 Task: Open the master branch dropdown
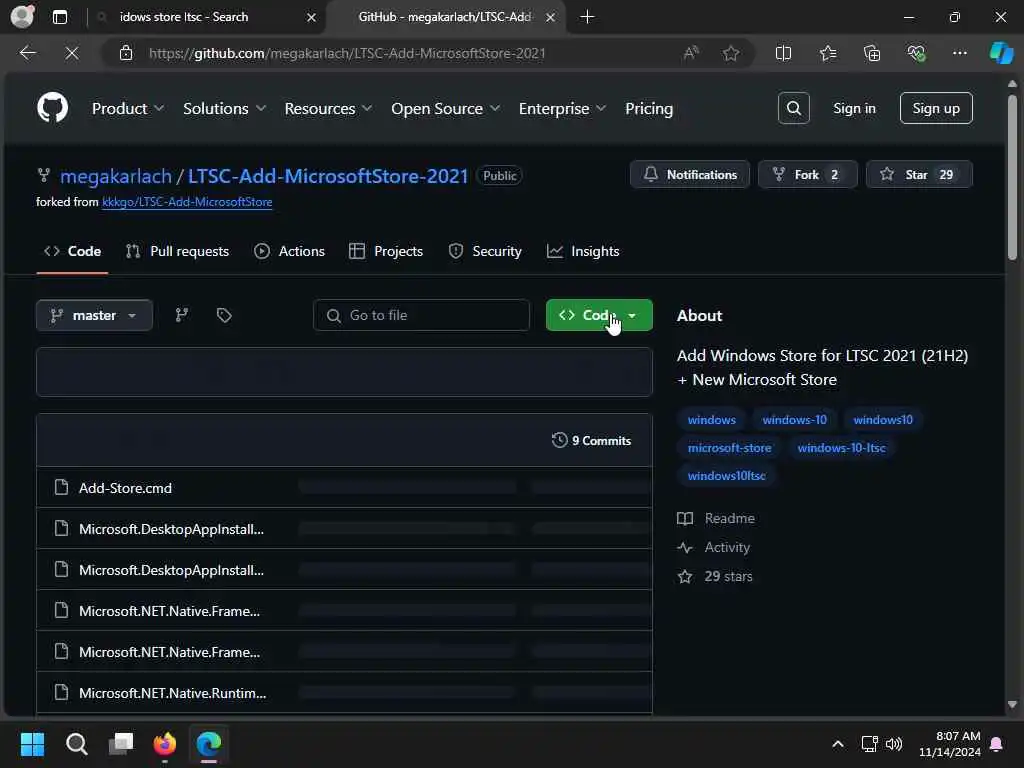coord(95,315)
